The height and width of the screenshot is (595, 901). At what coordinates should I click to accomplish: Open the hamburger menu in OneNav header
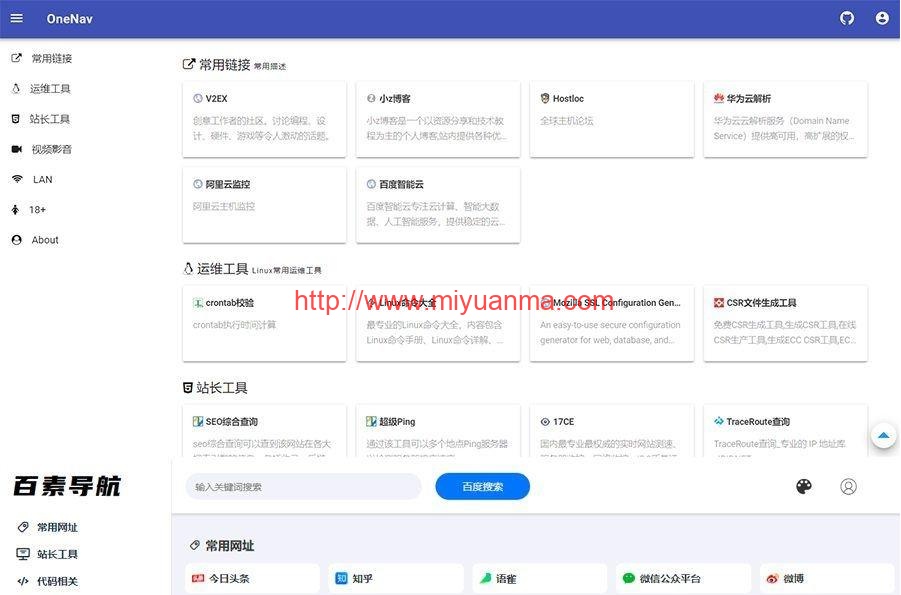[x=17, y=18]
